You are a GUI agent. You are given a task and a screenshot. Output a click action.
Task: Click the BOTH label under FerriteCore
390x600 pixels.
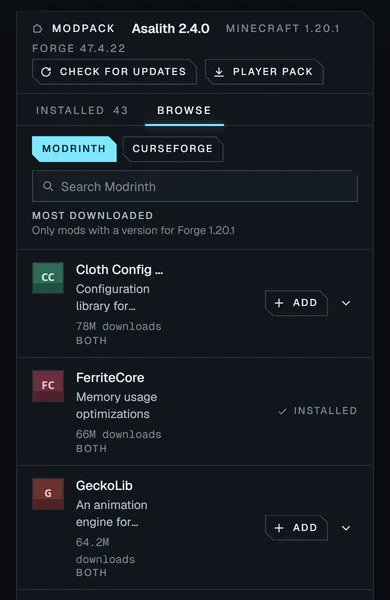91,448
